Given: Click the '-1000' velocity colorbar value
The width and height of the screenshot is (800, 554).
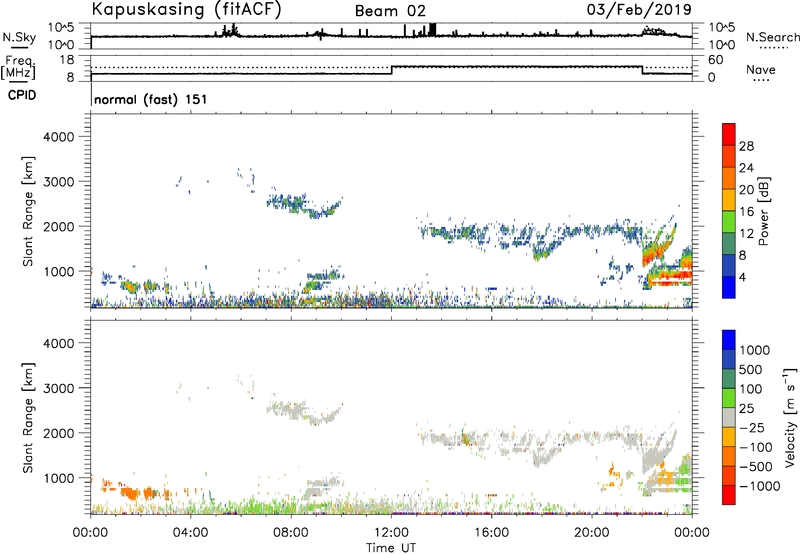Looking at the screenshot, I should [x=760, y=486].
